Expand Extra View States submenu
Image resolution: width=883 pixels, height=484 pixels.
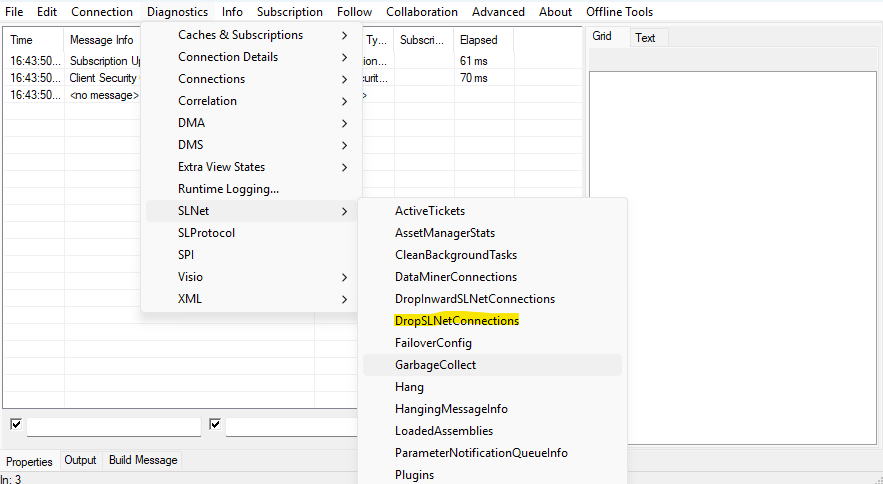[x=251, y=167]
